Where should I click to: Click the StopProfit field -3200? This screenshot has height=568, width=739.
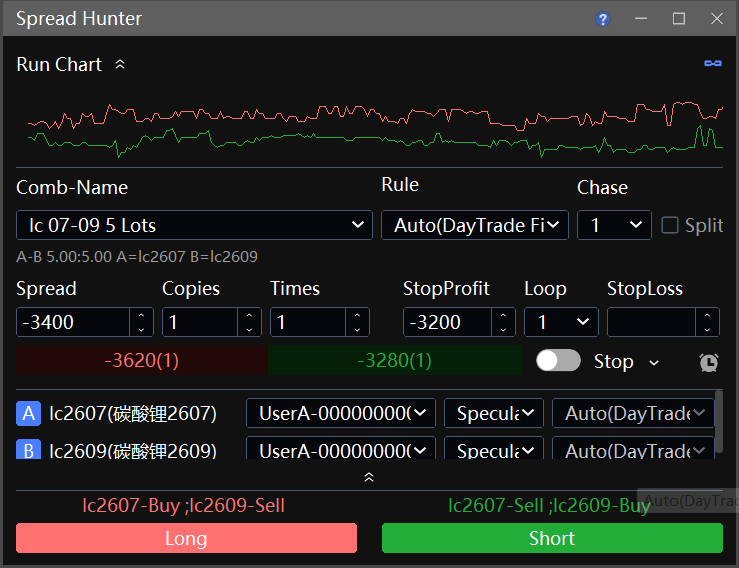tap(447, 322)
